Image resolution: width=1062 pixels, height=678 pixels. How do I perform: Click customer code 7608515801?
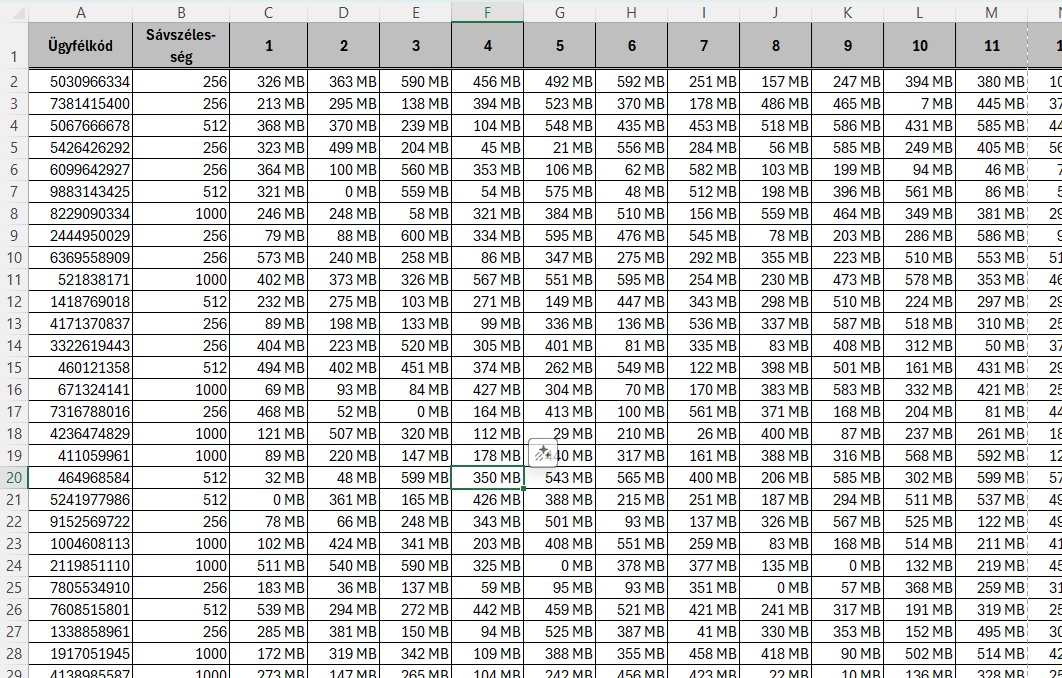(x=80, y=610)
